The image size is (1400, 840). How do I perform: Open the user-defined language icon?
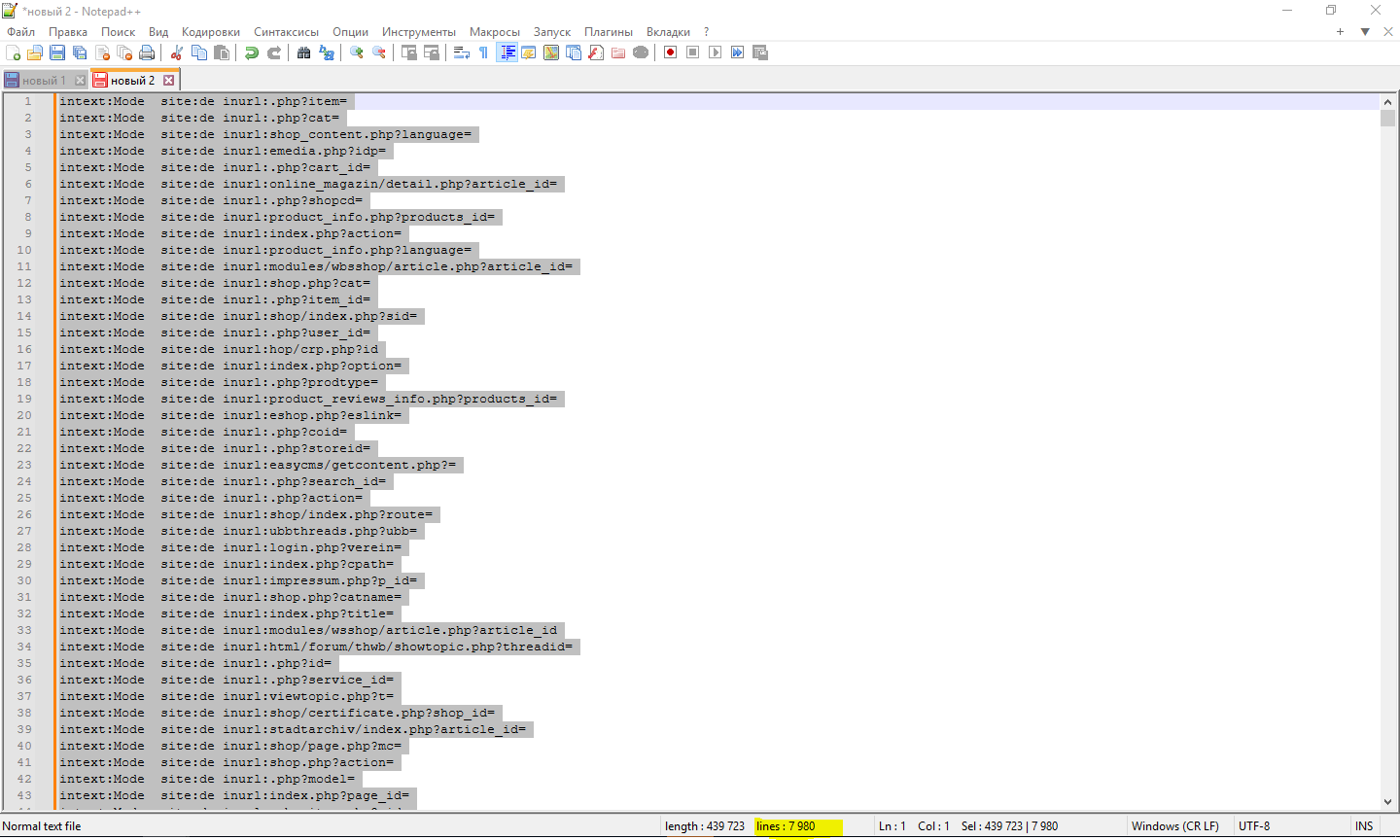529,52
